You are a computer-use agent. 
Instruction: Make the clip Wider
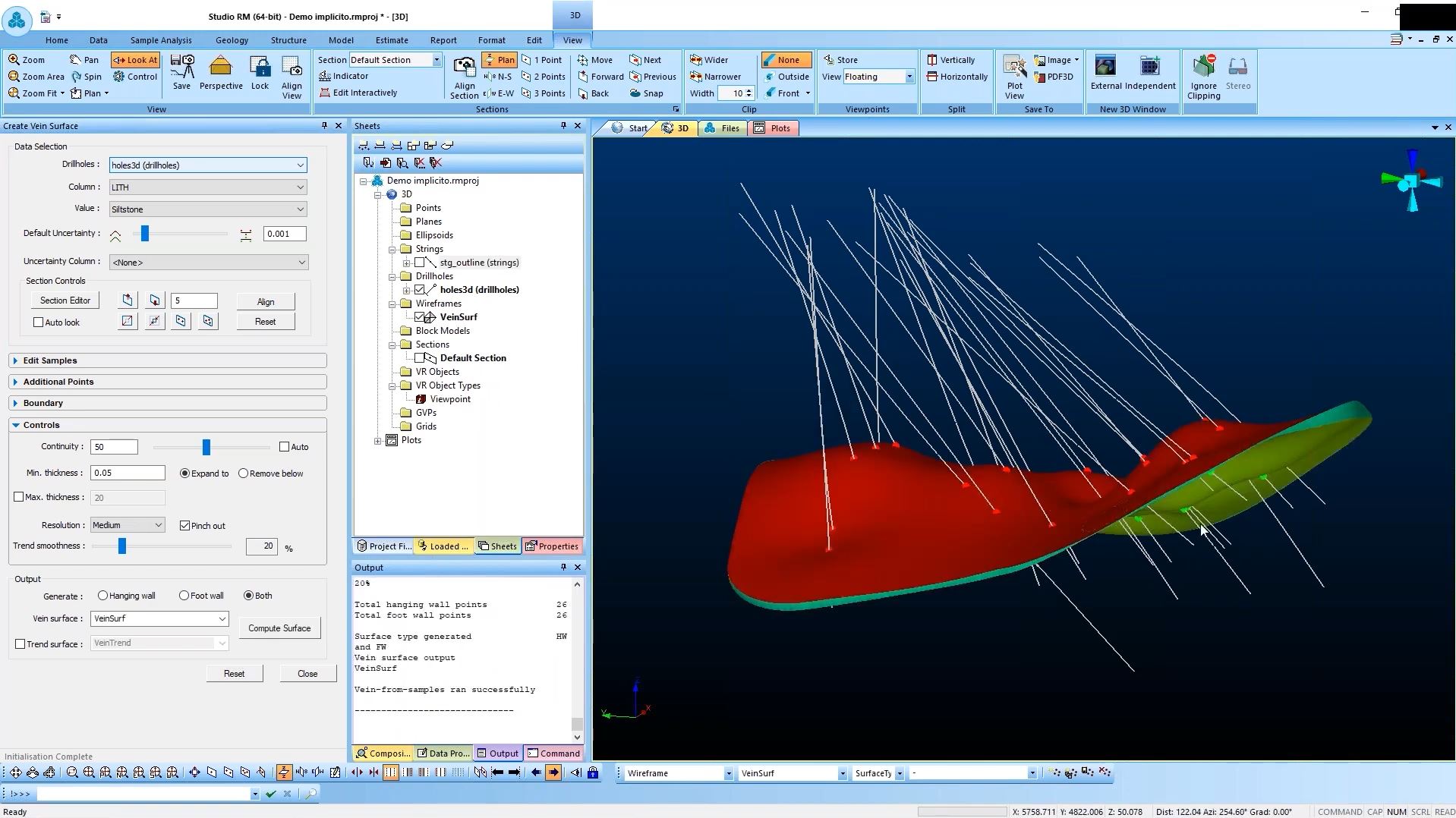pyautogui.click(x=709, y=60)
